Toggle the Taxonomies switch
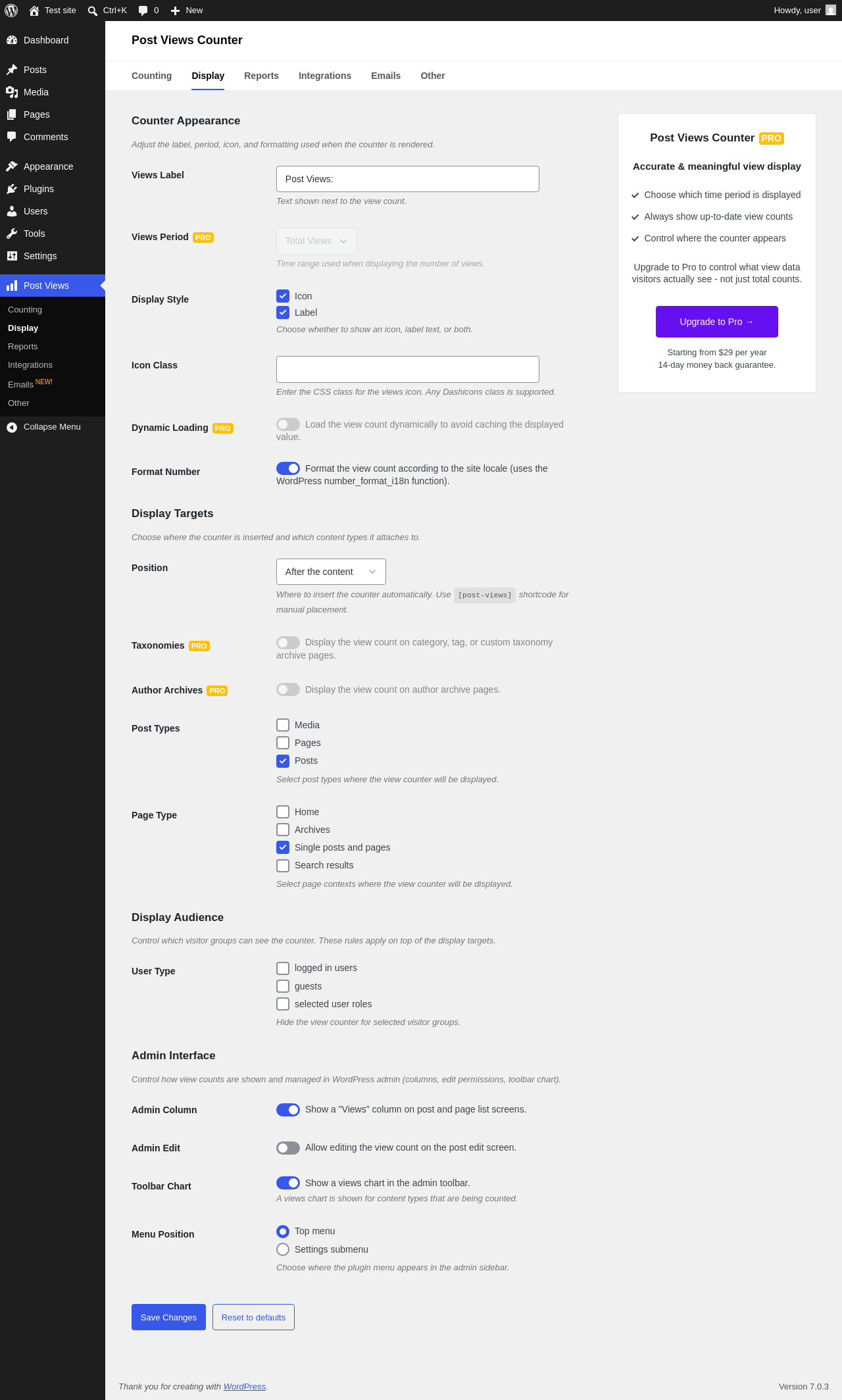The width and height of the screenshot is (842, 1400). (x=288, y=643)
